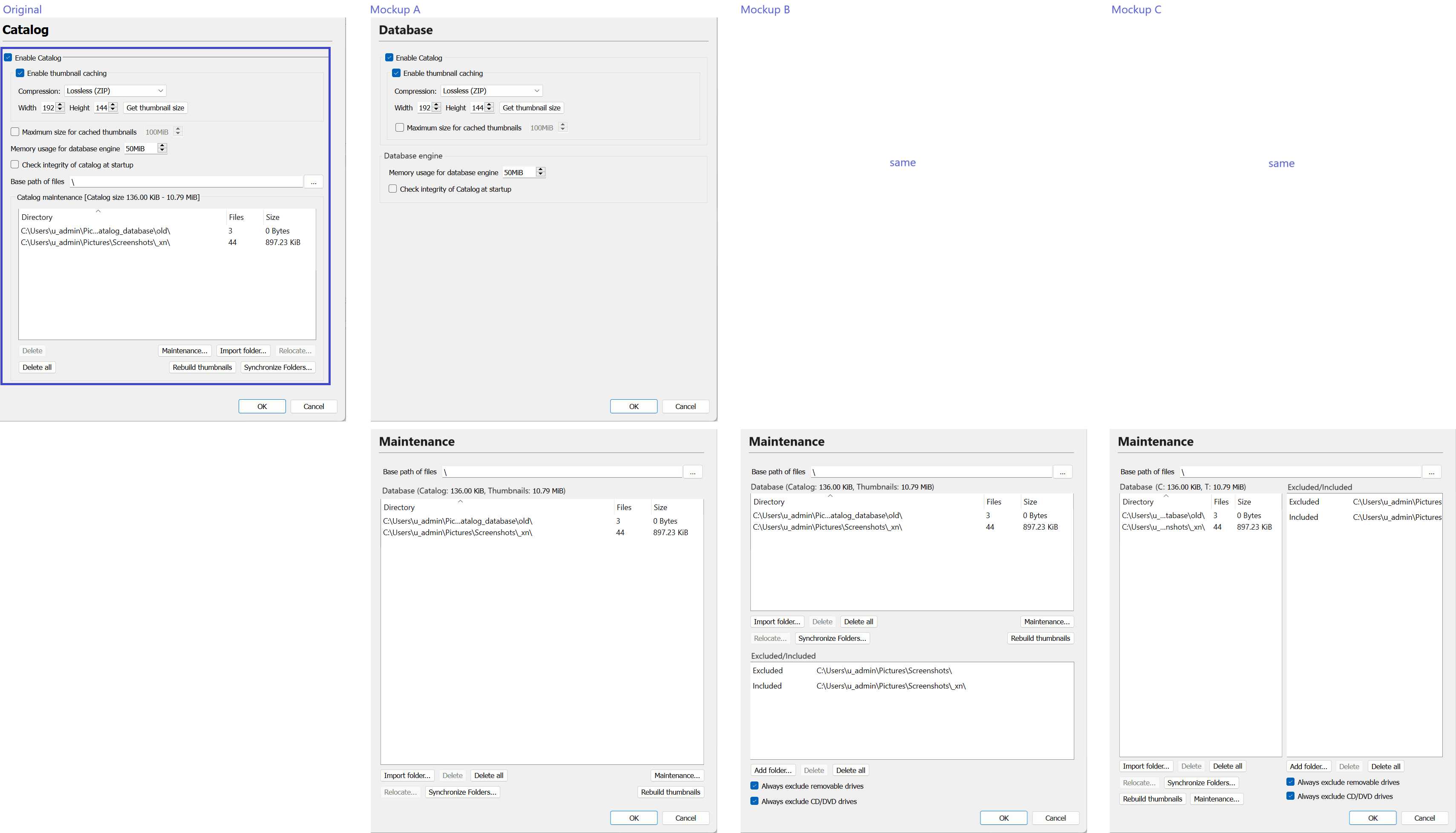Uncheck Always exclude CD/DVD drives in Mockup C
The image size is (1456, 833).
1291,796
